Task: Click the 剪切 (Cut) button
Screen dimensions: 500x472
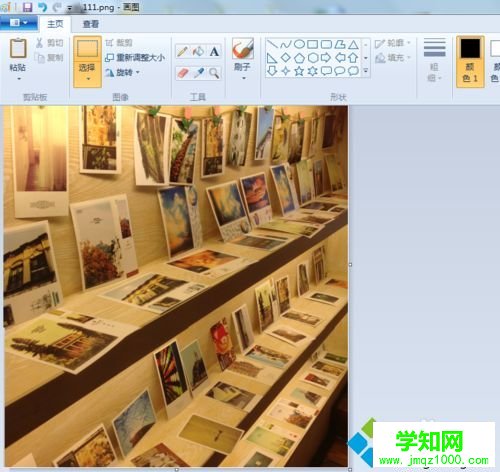Action: pos(49,43)
